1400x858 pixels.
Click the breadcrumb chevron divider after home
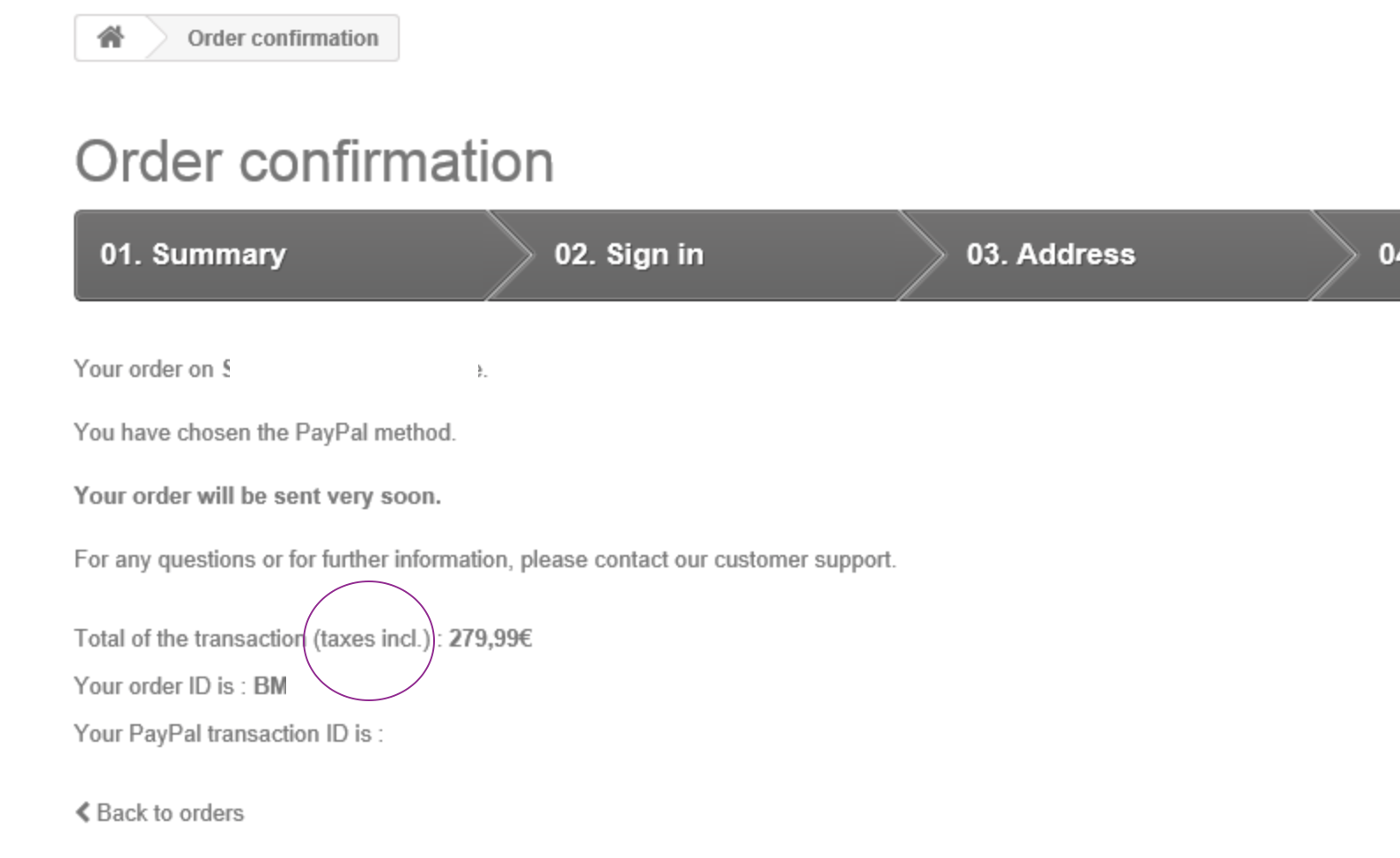[x=157, y=38]
